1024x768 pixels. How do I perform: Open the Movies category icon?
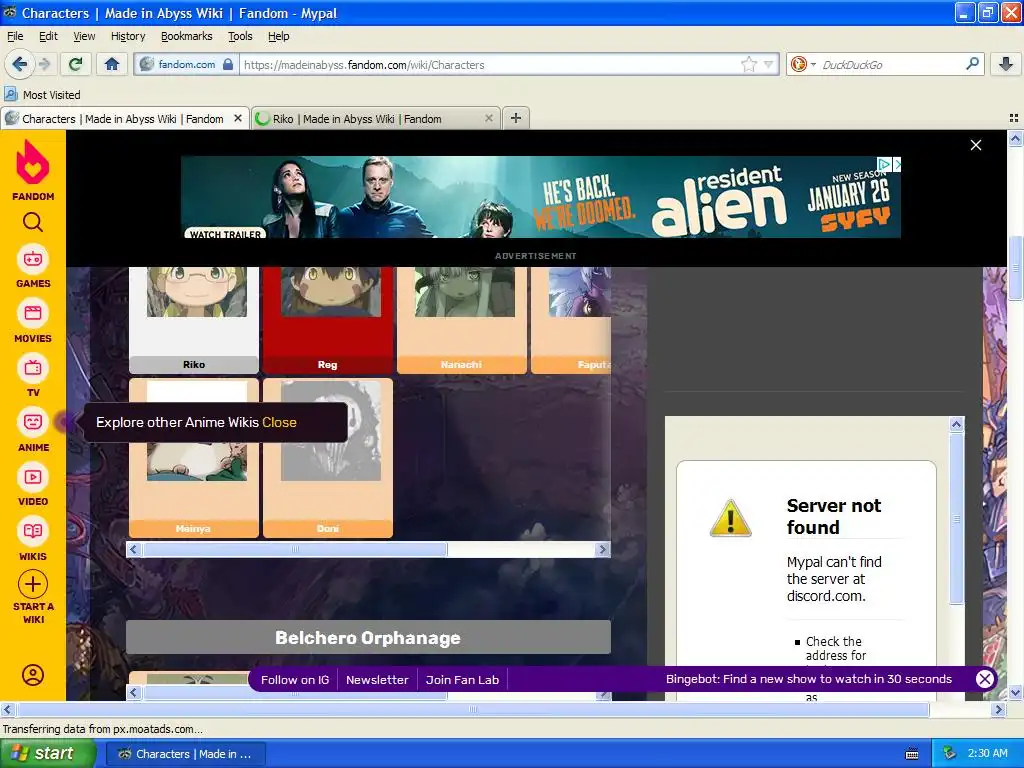33,313
